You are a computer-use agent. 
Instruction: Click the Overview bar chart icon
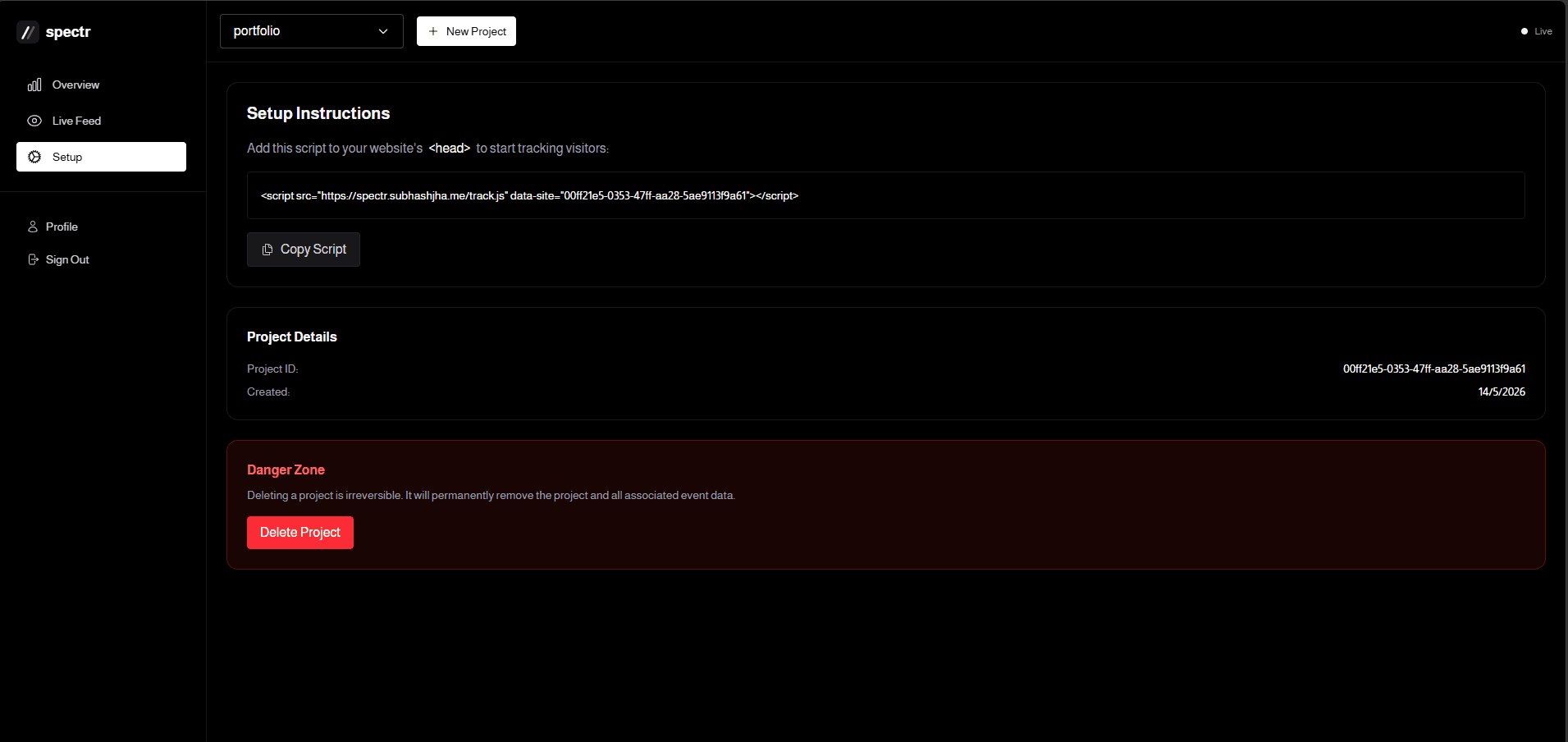[x=34, y=85]
